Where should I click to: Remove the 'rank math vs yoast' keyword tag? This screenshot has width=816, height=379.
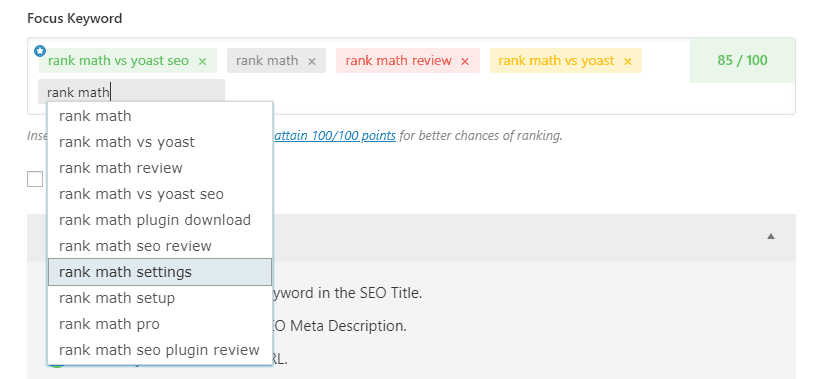click(x=628, y=61)
